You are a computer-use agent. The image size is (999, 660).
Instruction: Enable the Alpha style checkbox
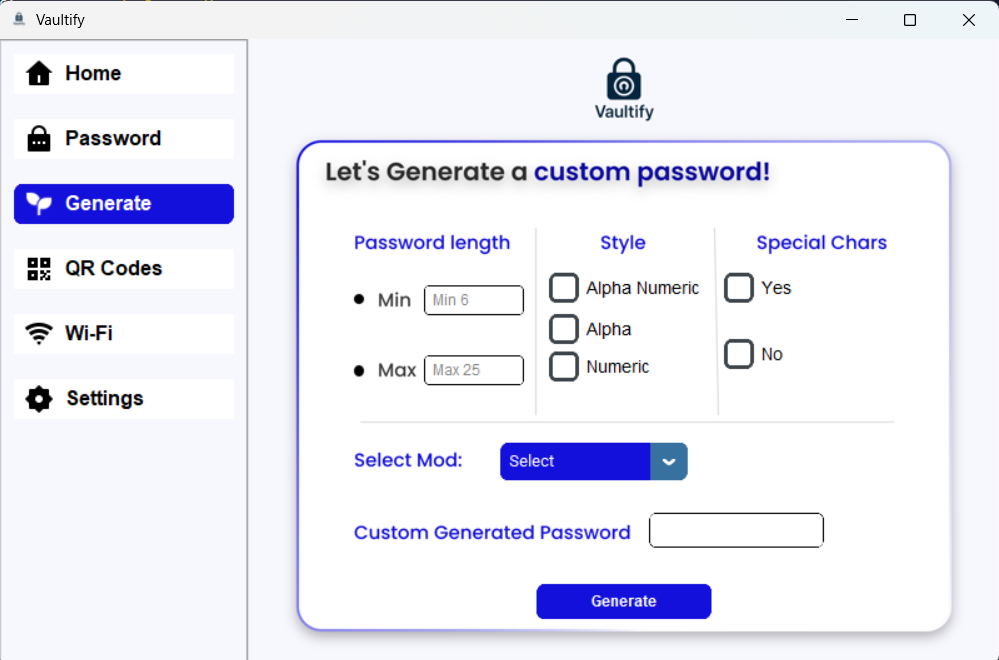[564, 329]
